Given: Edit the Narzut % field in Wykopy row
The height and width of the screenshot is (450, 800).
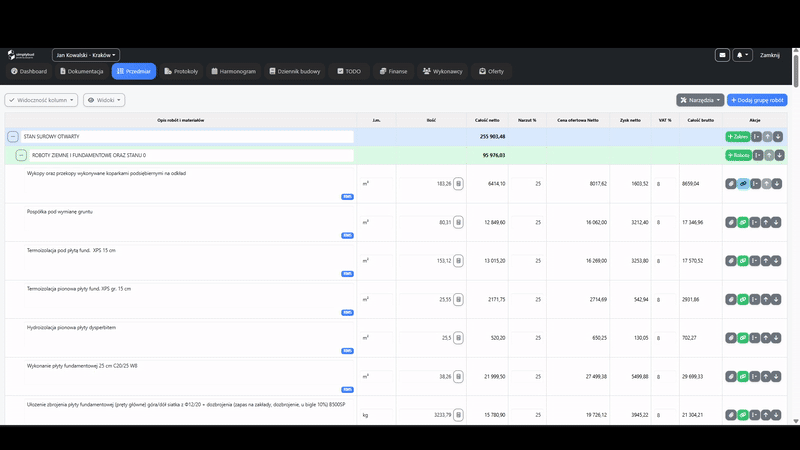Looking at the screenshot, I should coord(527,184).
